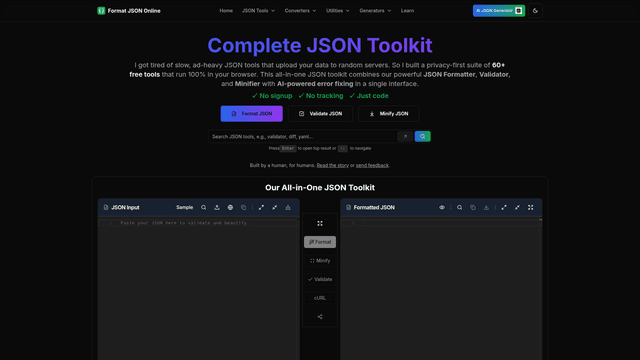Search within the Formatted JSON panel

coord(460,207)
